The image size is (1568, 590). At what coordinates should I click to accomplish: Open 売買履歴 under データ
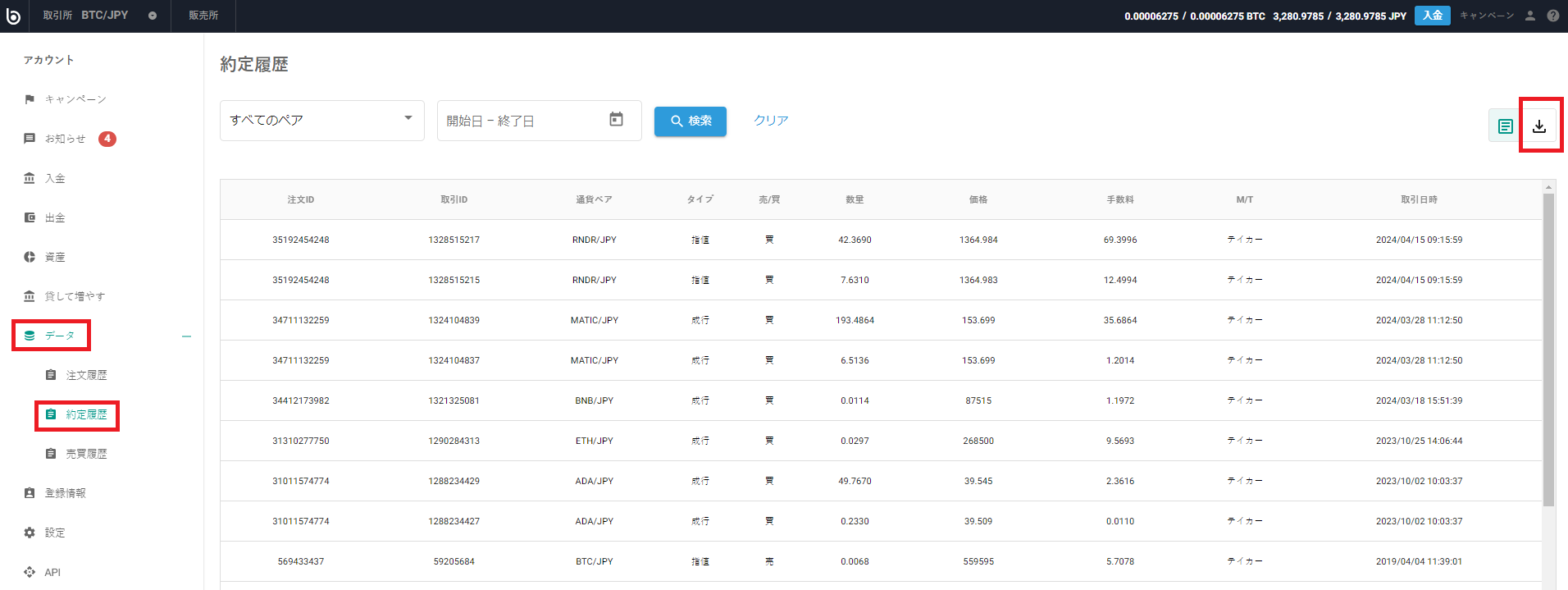(x=86, y=454)
